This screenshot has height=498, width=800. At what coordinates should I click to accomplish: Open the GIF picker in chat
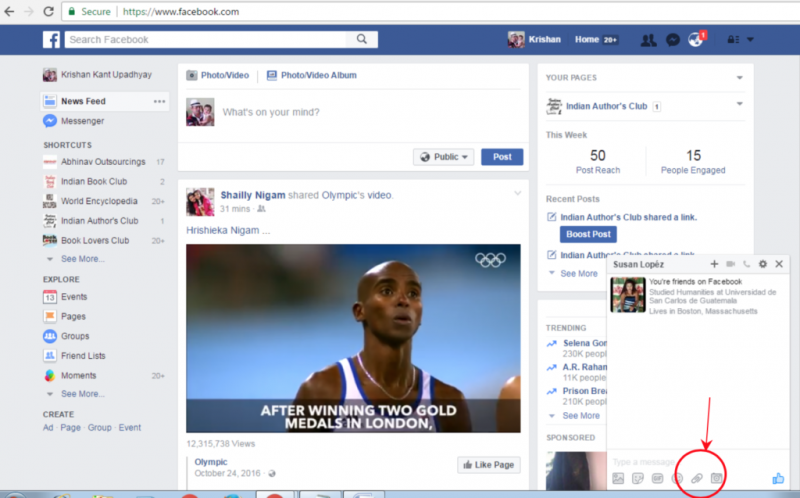tap(657, 478)
